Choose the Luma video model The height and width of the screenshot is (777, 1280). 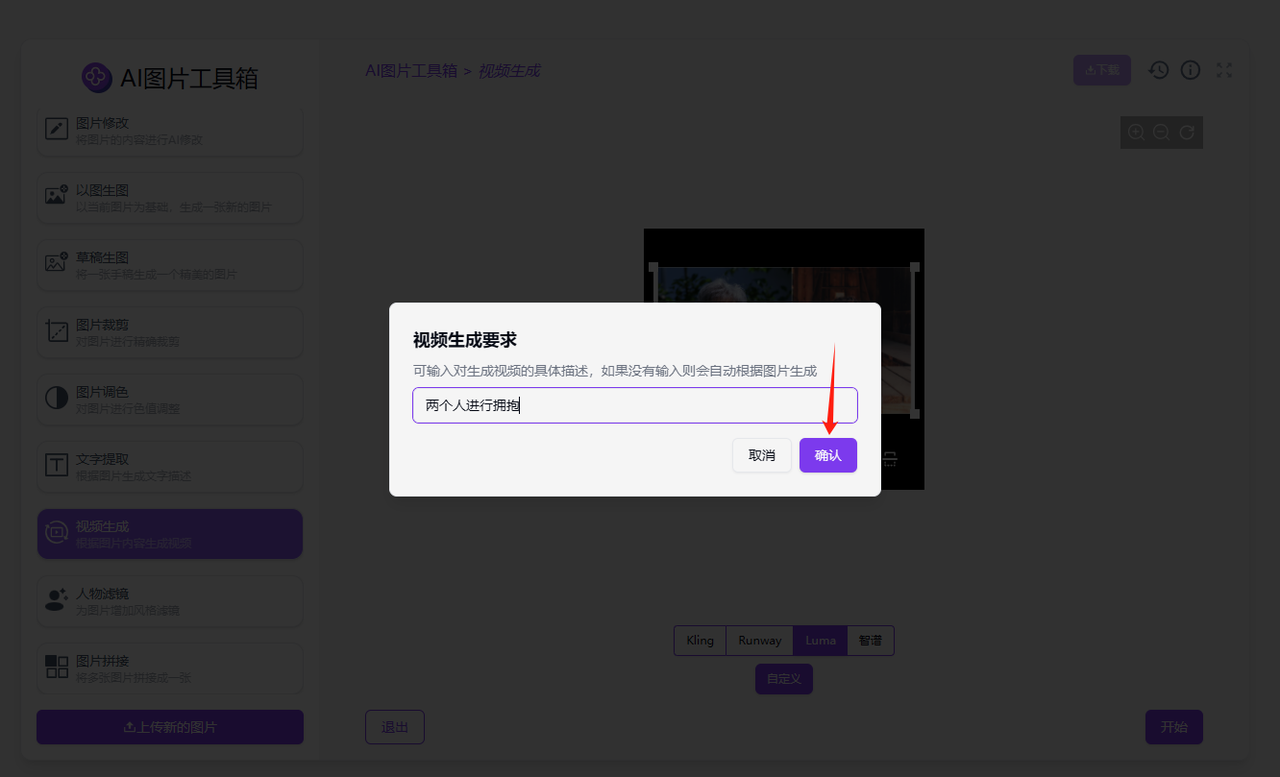[821, 641]
